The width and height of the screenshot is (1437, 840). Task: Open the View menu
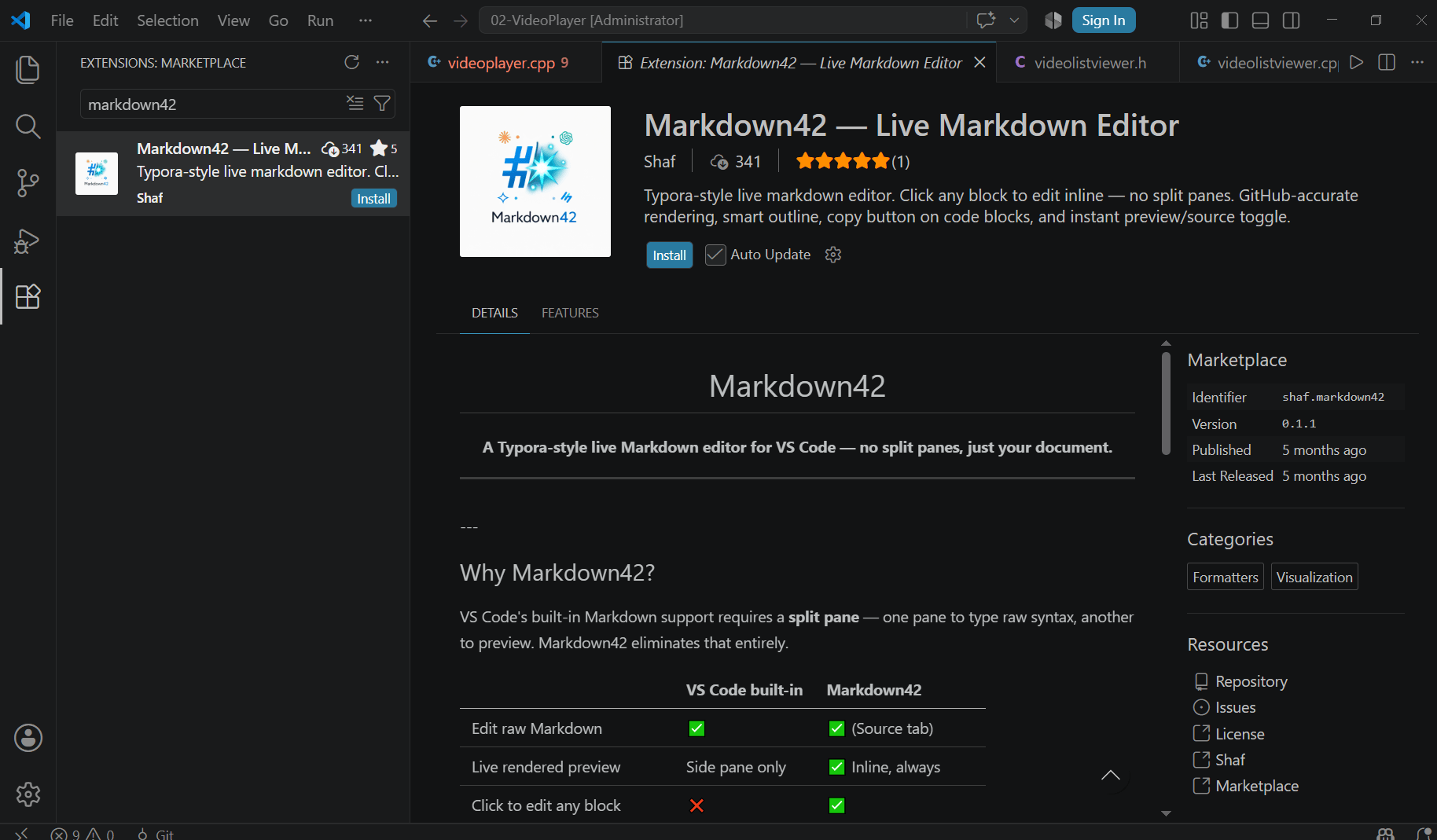click(233, 20)
